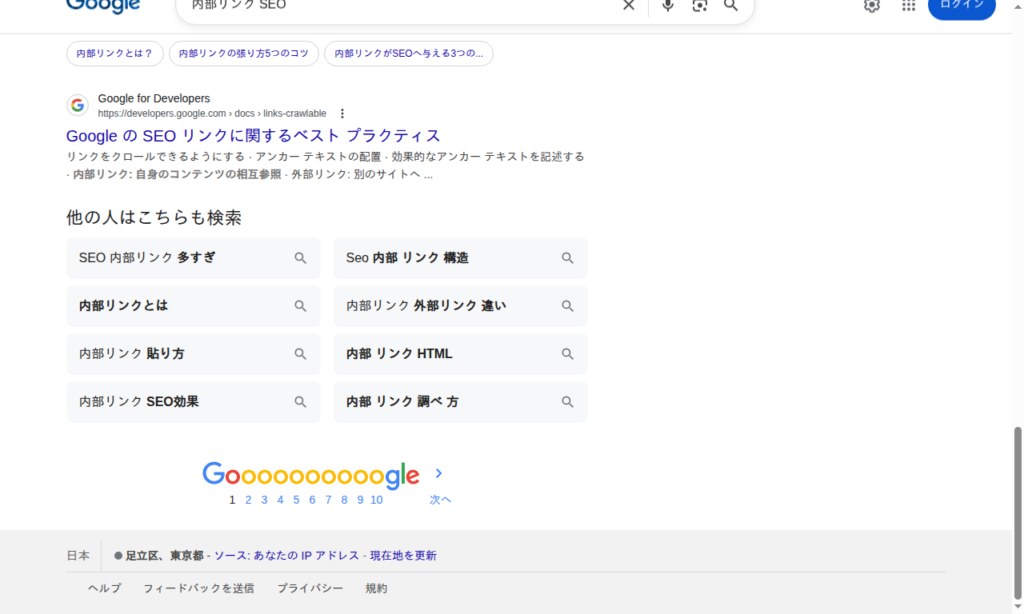Viewport: 1024px width, 614px height.
Task: Select the 内部リンクの張り方5つのコツ chip
Action: 244,53
